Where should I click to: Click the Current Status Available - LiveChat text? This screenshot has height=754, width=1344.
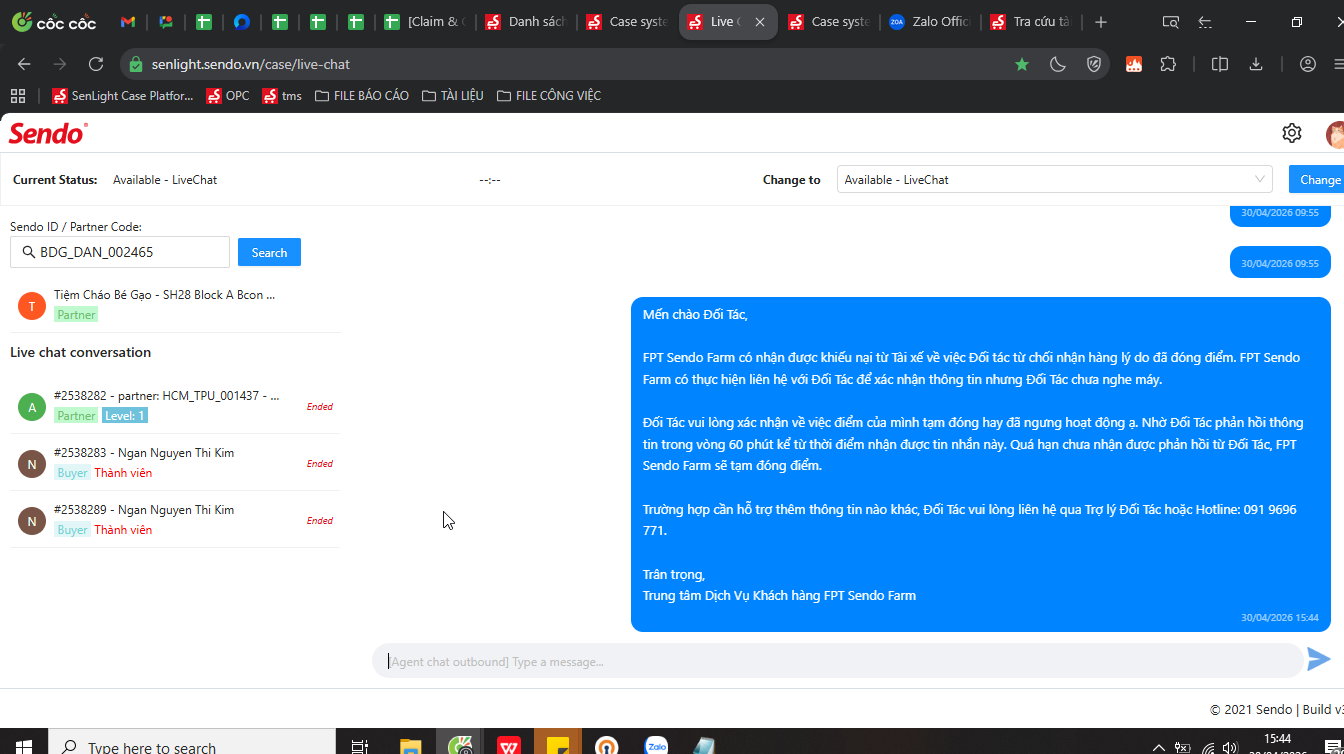click(165, 180)
